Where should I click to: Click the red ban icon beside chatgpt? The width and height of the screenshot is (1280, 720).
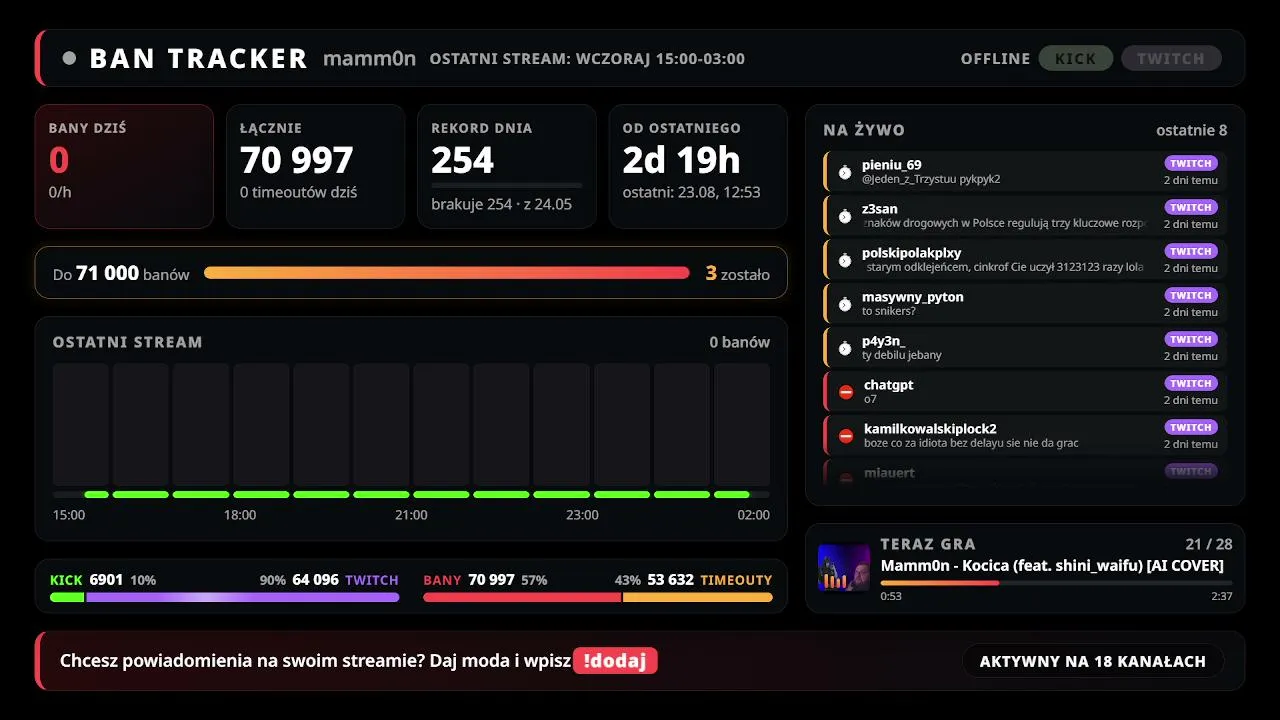(x=846, y=392)
